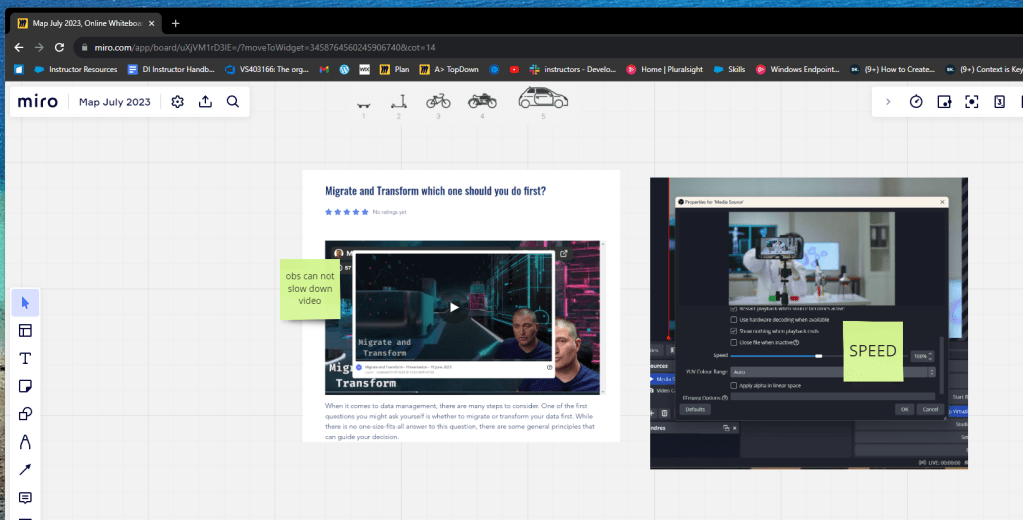This screenshot has width=1023, height=520.
Task: Untick 'Show nothing when playback ends' checkbox
Action: [734, 331]
